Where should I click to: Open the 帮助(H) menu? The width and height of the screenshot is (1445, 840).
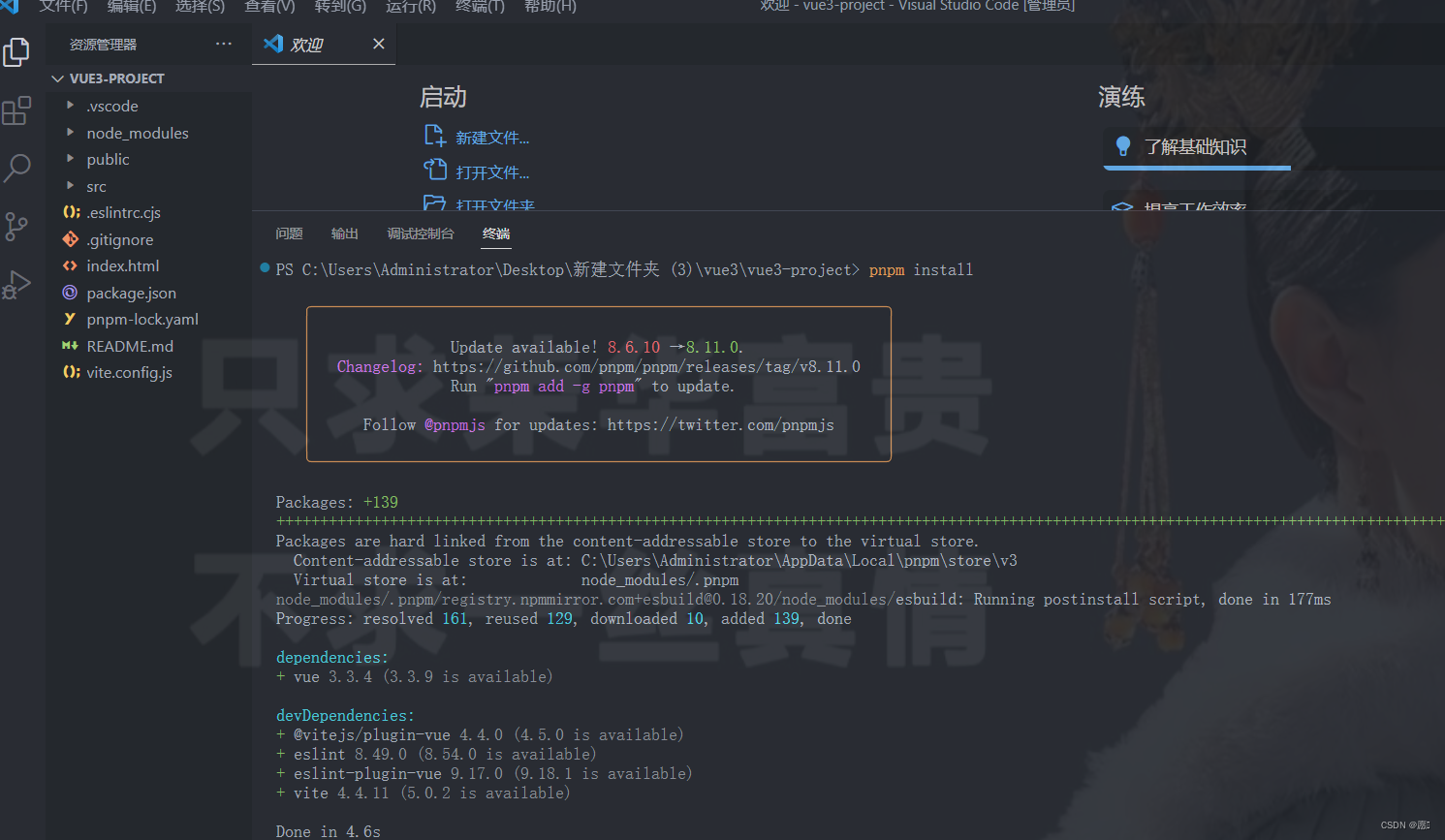550,6
